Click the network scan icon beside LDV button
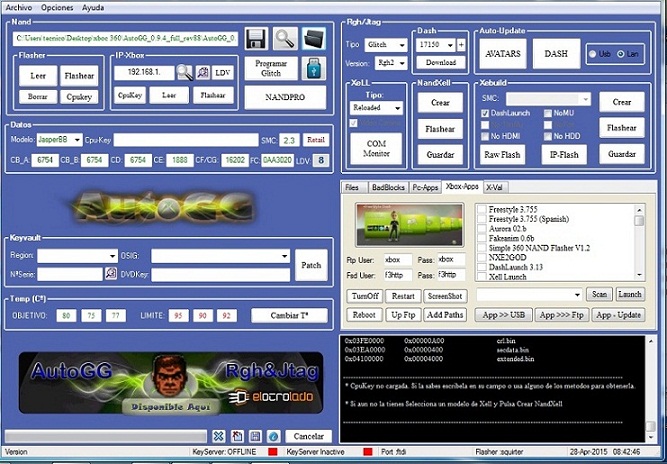Viewport: 667px width, 464px height. point(203,73)
